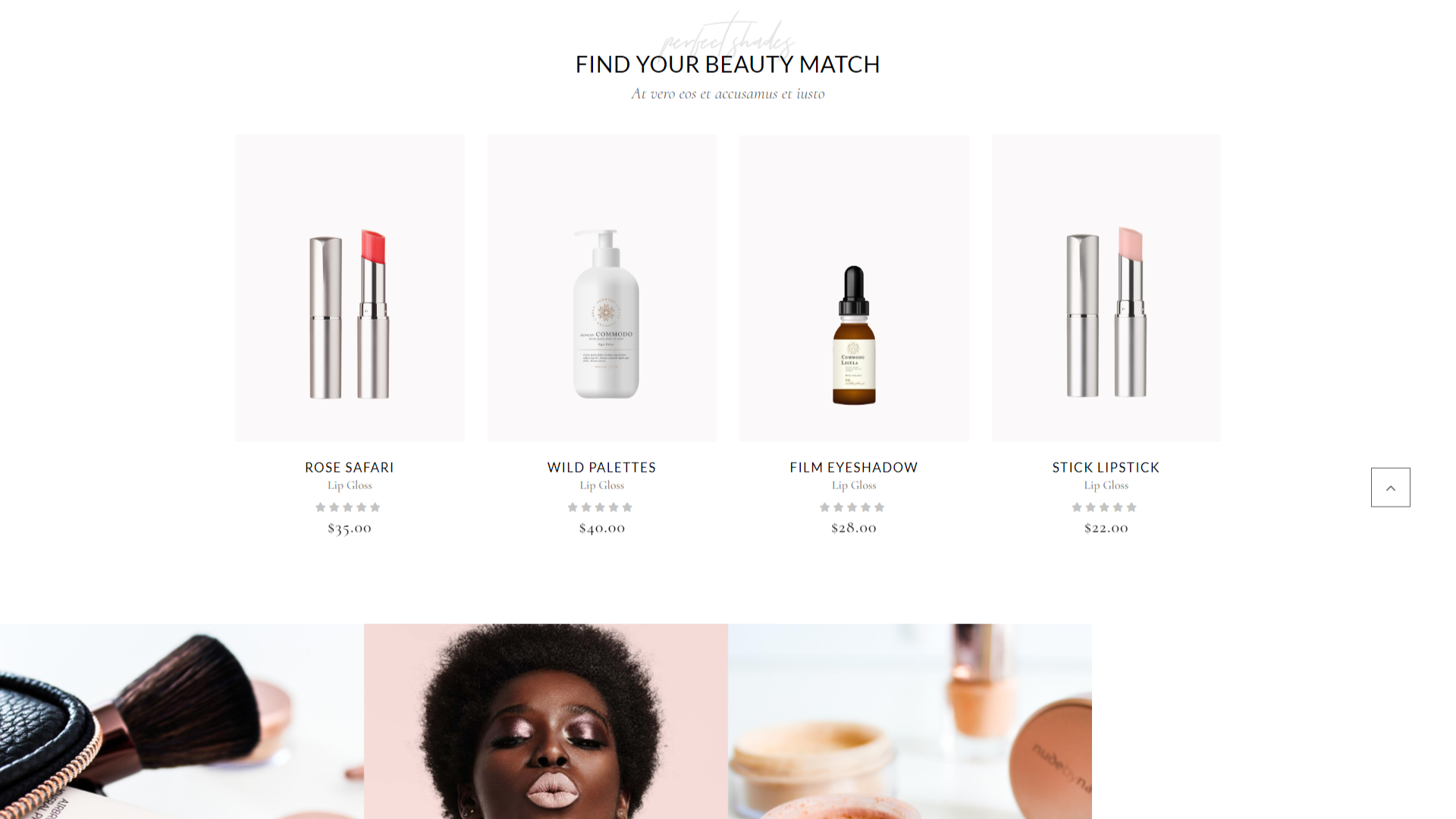Image resolution: width=1456 pixels, height=819 pixels.
Task: Open the Stick Lipstick product image
Action: pyautogui.click(x=1106, y=288)
